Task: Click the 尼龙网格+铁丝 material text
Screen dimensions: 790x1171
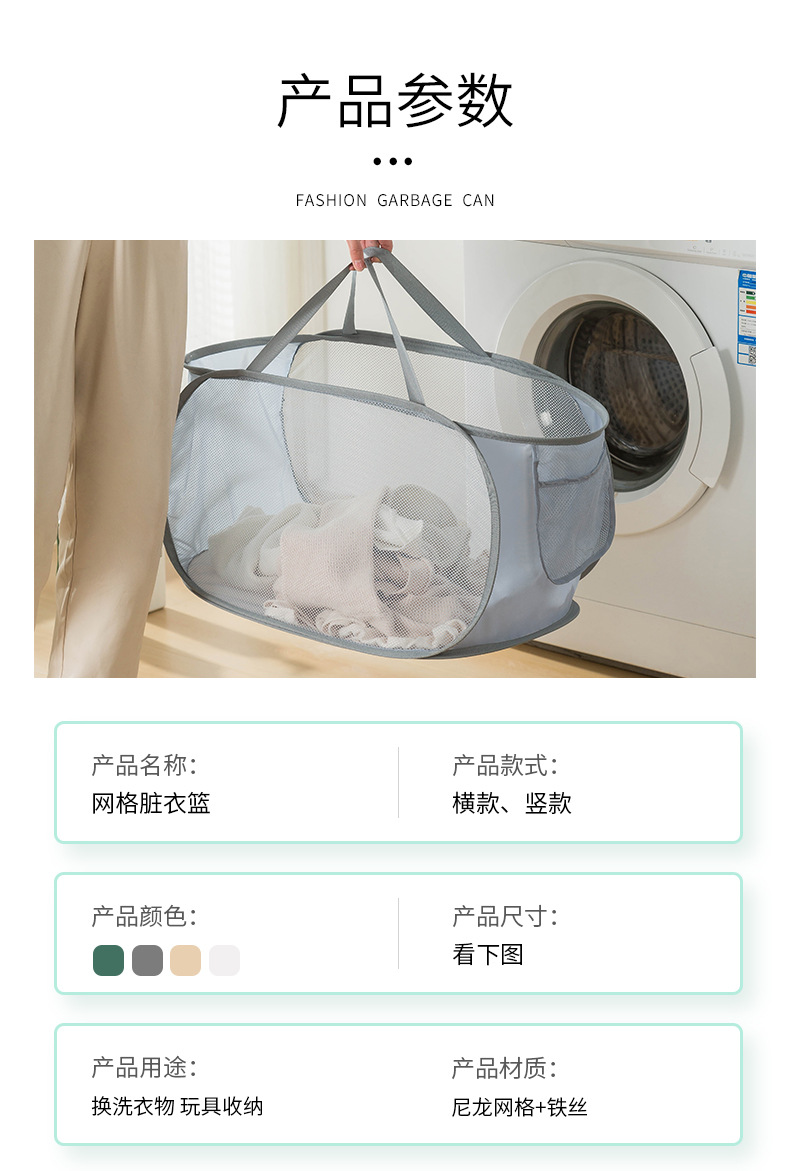Action: (520, 1107)
